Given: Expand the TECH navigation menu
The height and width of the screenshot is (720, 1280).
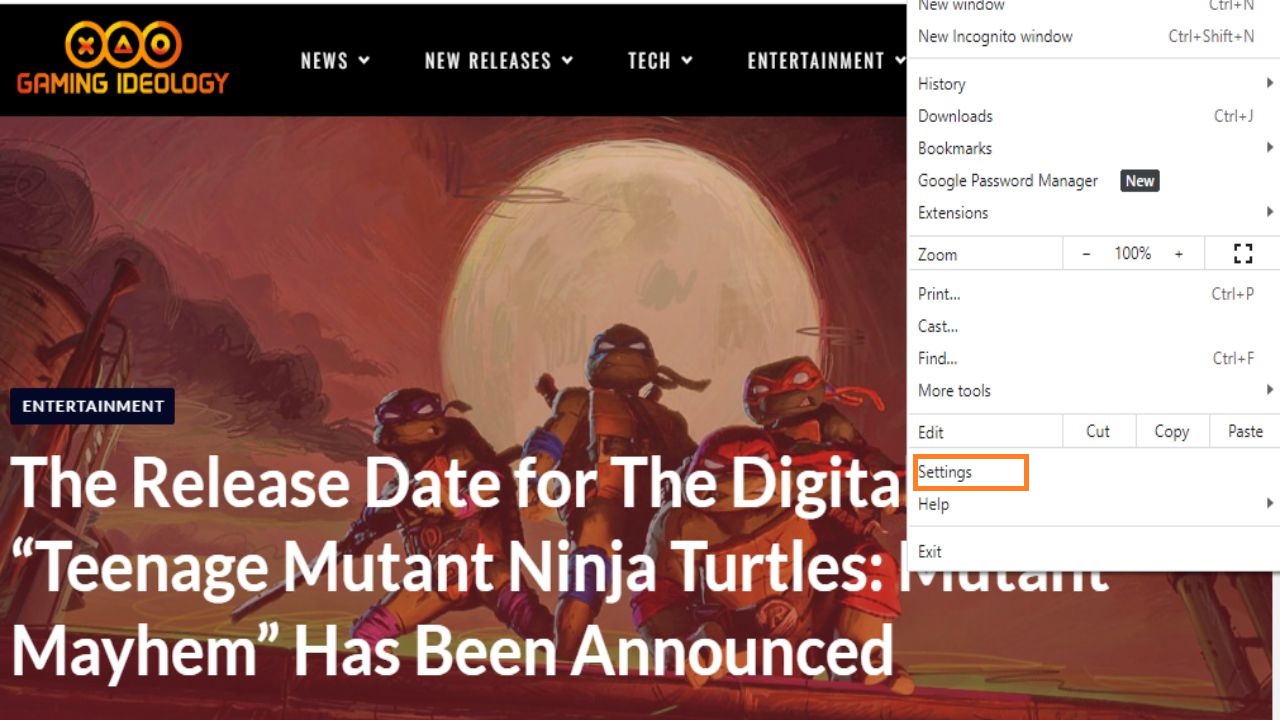Looking at the screenshot, I should [660, 61].
